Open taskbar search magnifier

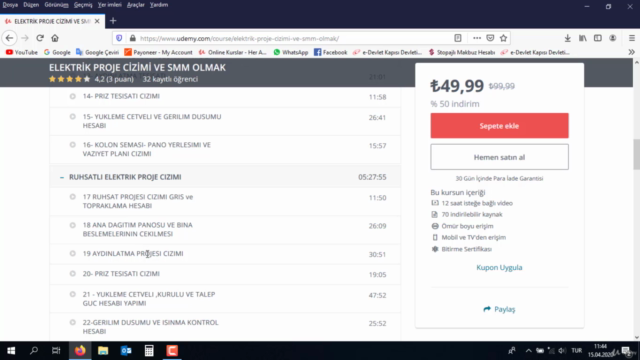[x=34, y=351]
